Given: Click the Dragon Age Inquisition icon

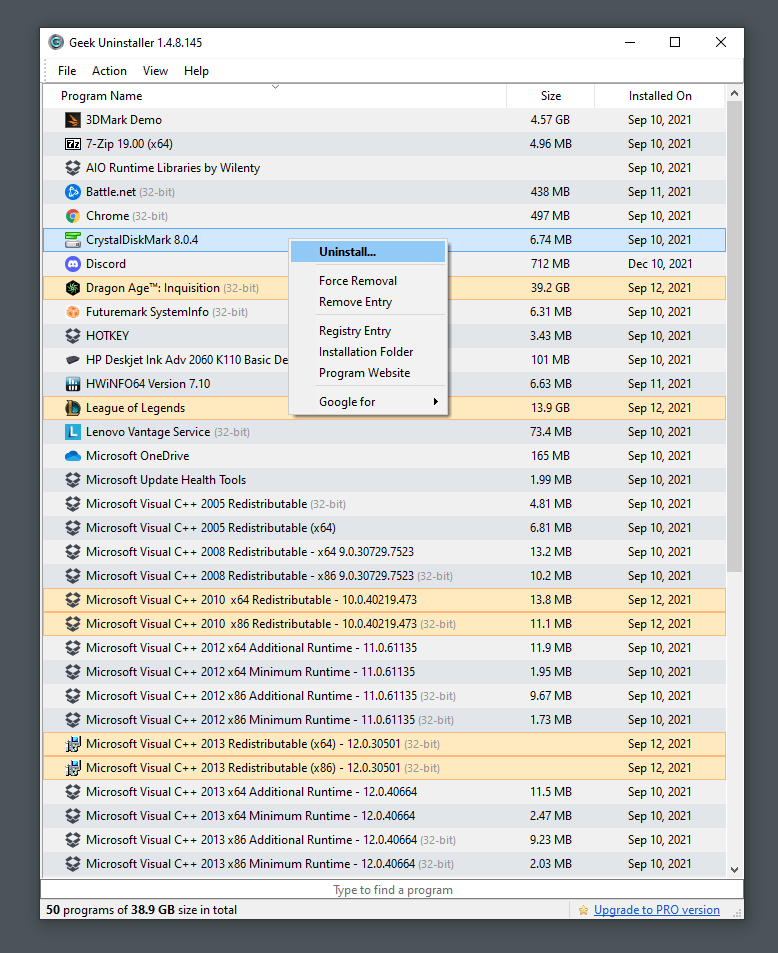Looking at the screenshot, I should coord(73,288).
